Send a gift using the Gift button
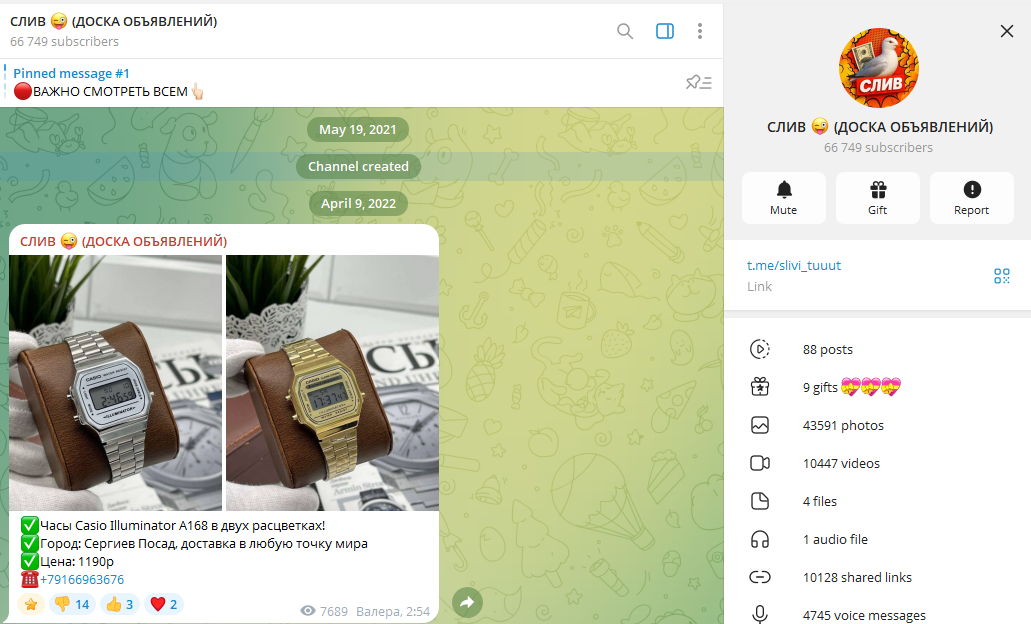 point(878,198)
